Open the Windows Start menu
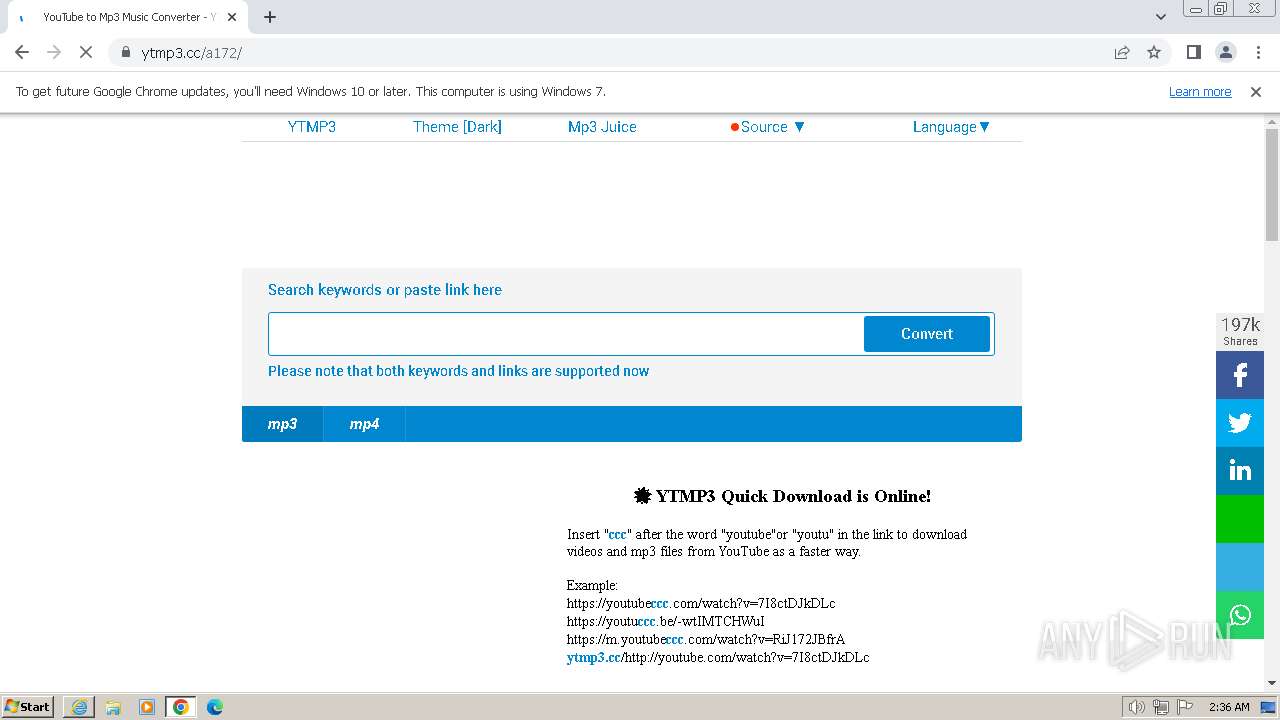Viewport: 1280px width, 720px height. pyautogui.click(x=28, y=707)
